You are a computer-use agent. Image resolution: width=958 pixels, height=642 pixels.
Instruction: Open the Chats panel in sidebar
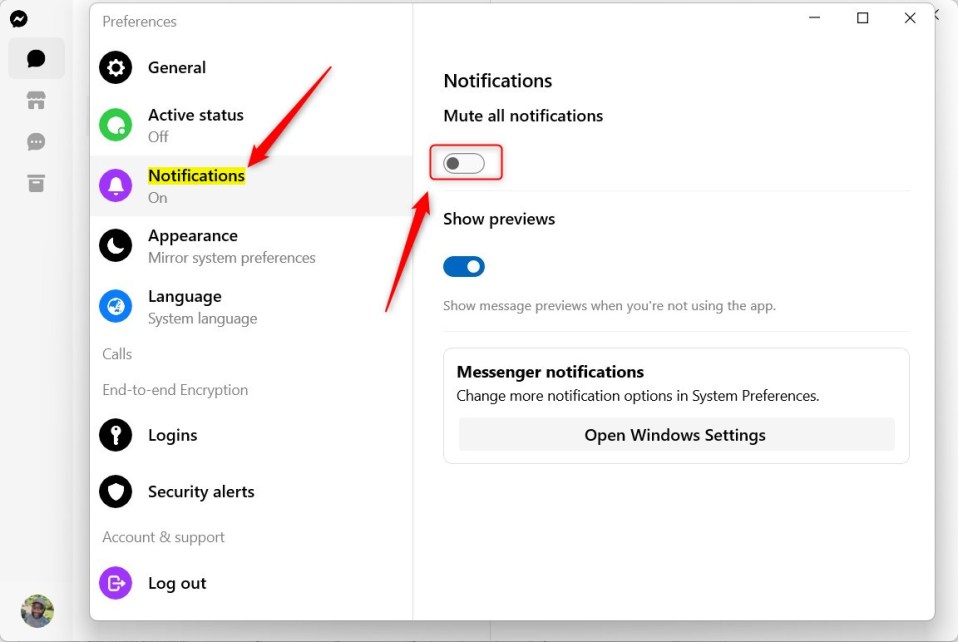(36, 58)
